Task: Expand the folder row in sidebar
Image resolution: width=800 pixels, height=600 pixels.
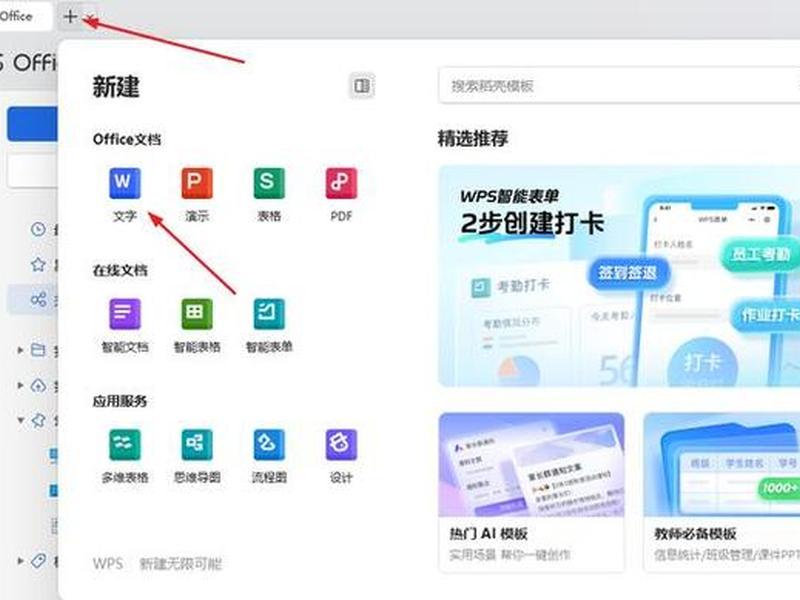Action: click(x=20, y=350)
